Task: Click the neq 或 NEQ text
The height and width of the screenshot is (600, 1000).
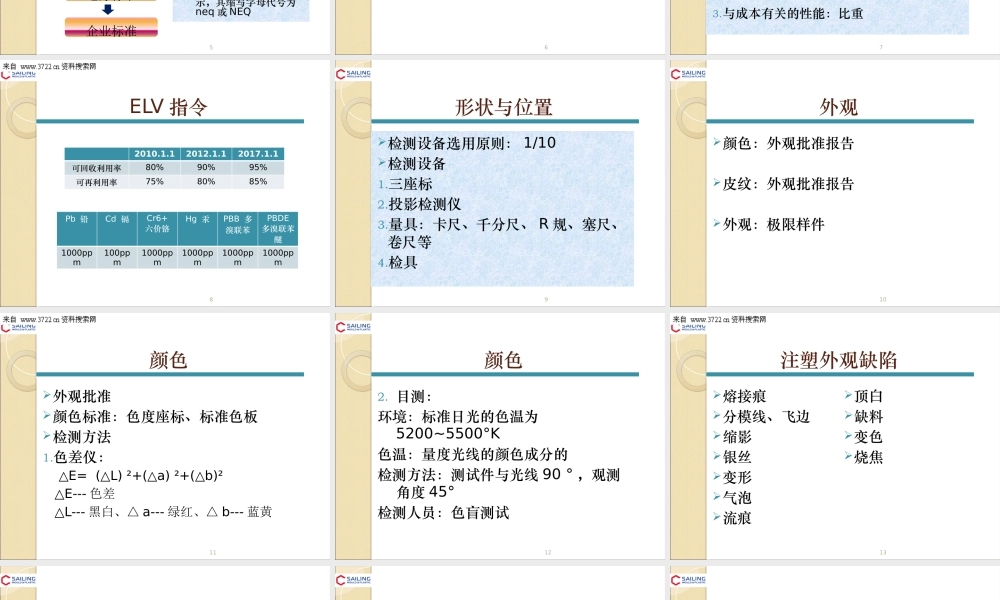Action: tap(223, 11)
